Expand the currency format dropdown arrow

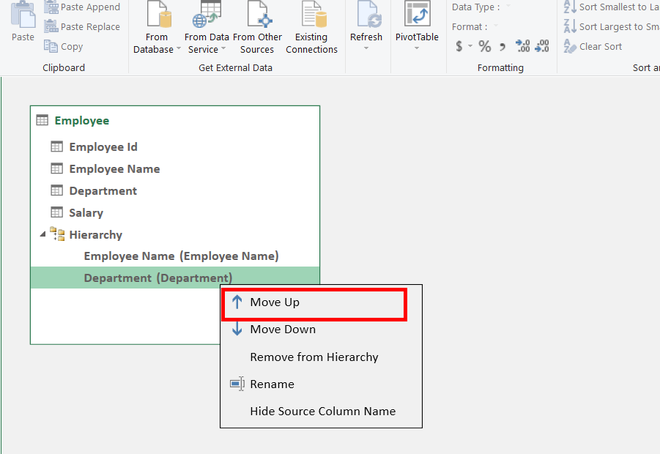pos(470,46)
